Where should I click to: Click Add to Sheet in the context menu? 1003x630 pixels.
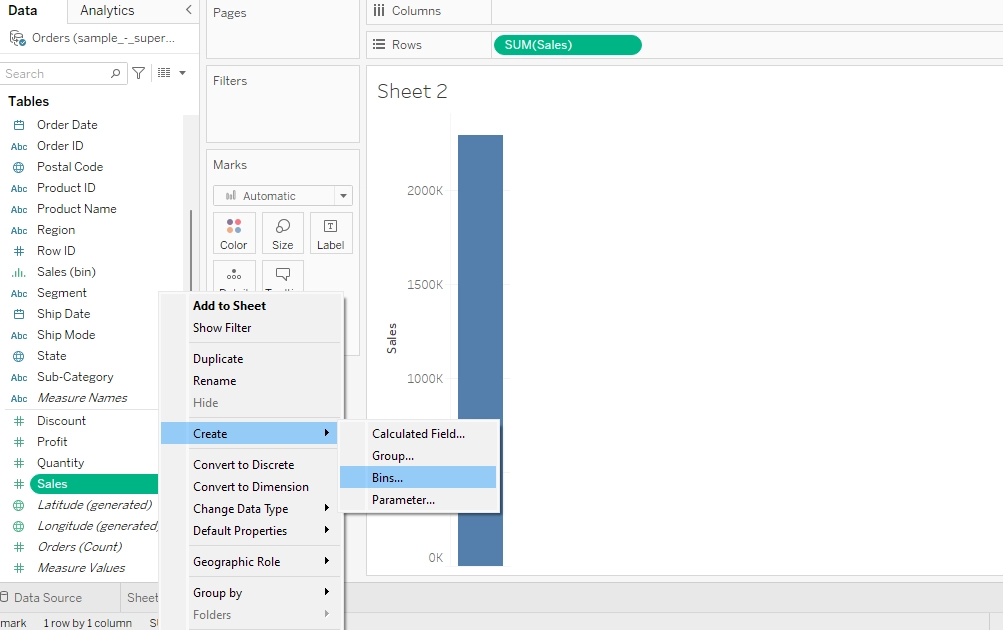coord(229,305)
